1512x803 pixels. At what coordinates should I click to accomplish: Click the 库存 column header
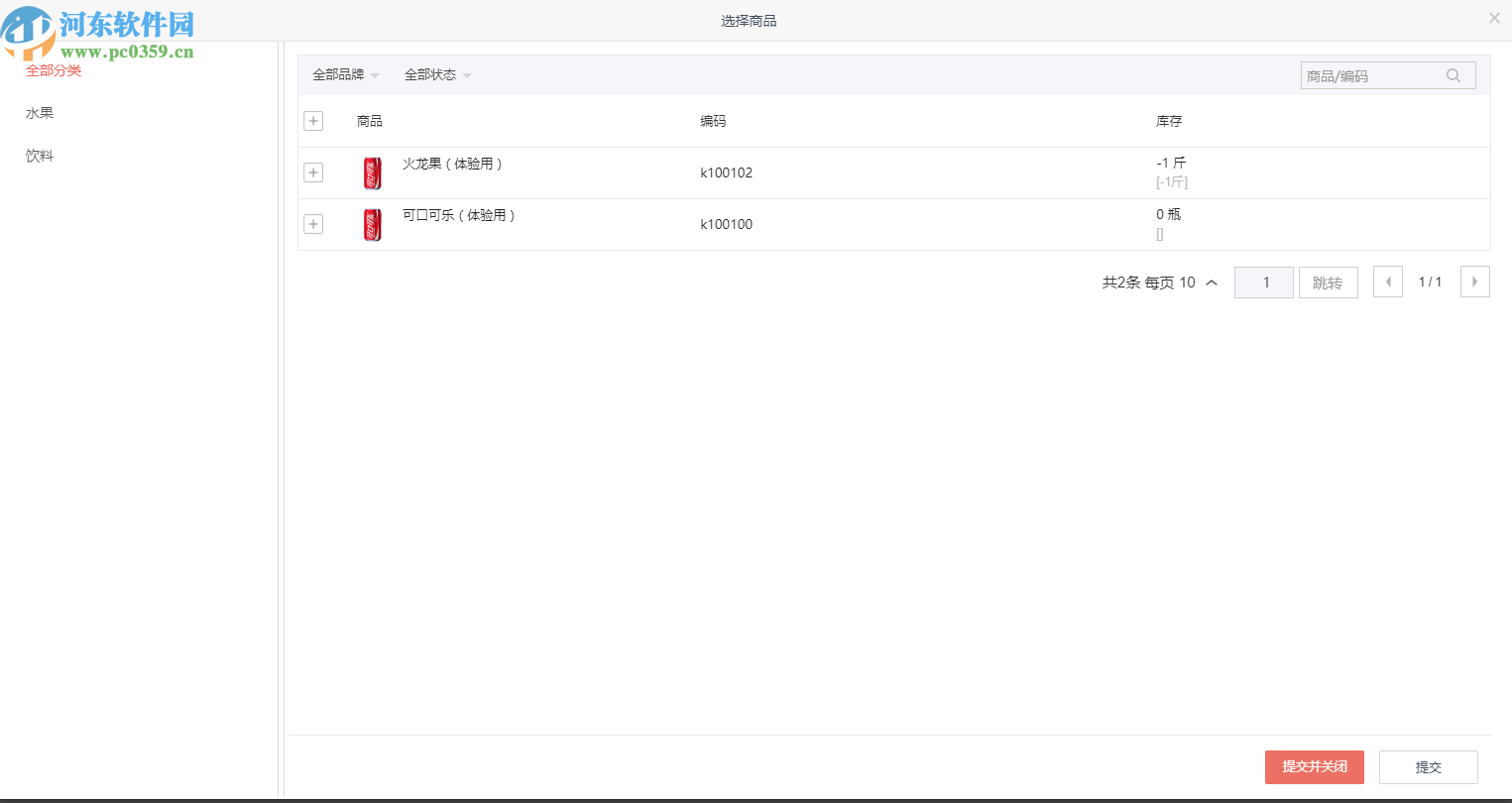coord(1169,121)
